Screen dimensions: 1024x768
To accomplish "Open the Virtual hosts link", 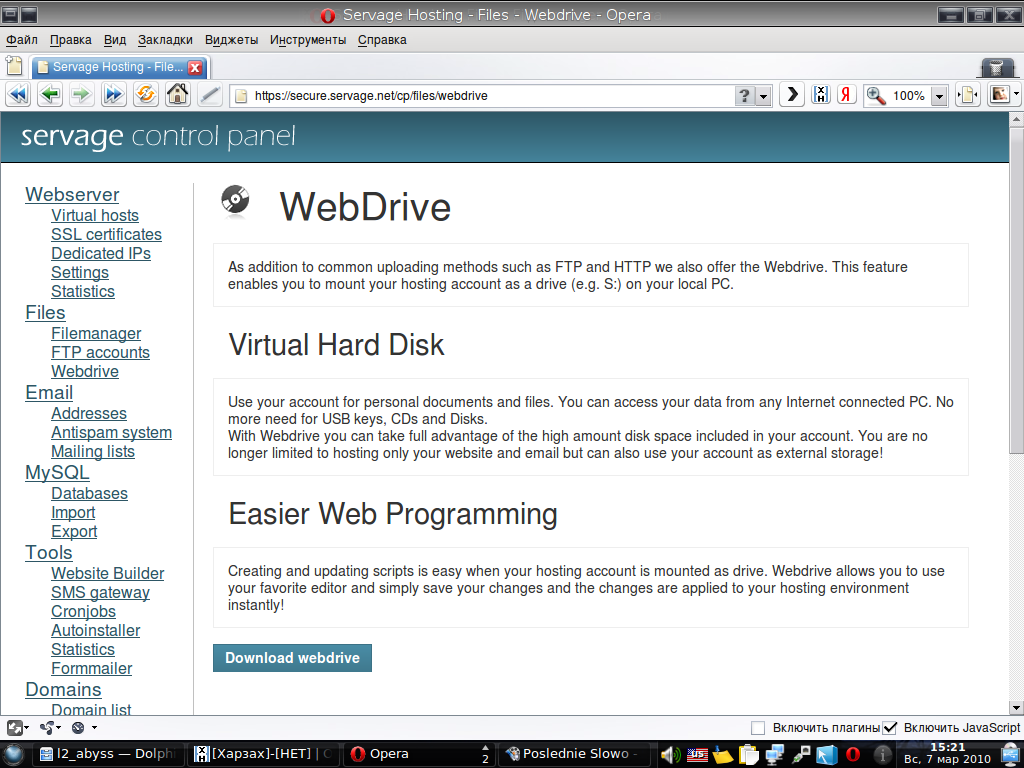I will [95, 216].
